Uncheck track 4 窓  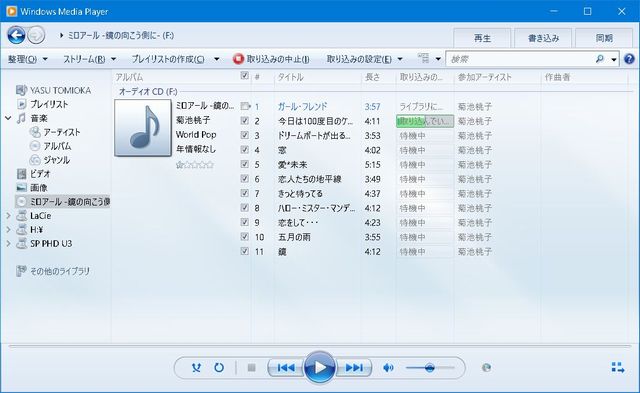pos(244,150)
